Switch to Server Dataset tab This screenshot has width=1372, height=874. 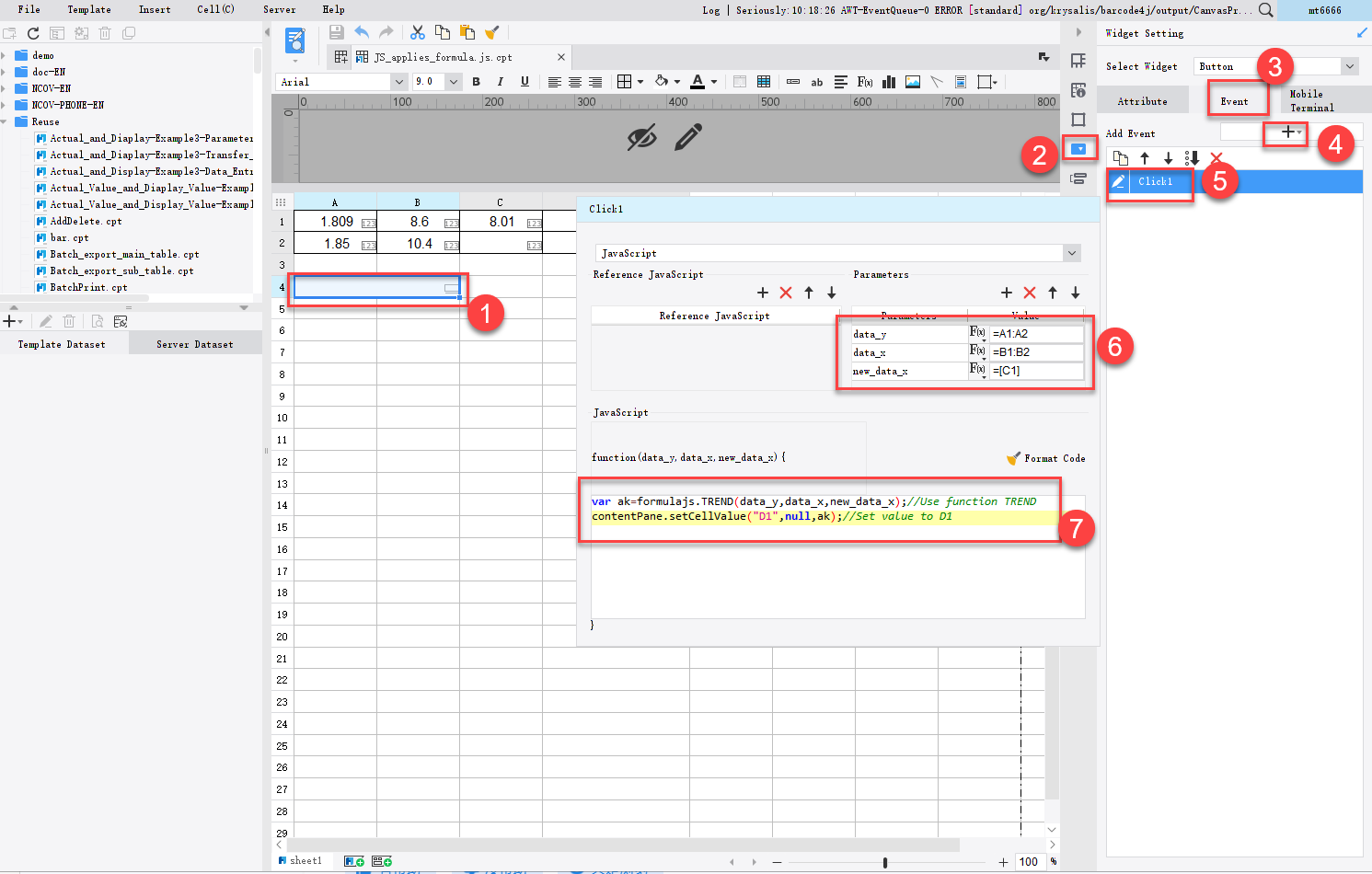point(195,344)
